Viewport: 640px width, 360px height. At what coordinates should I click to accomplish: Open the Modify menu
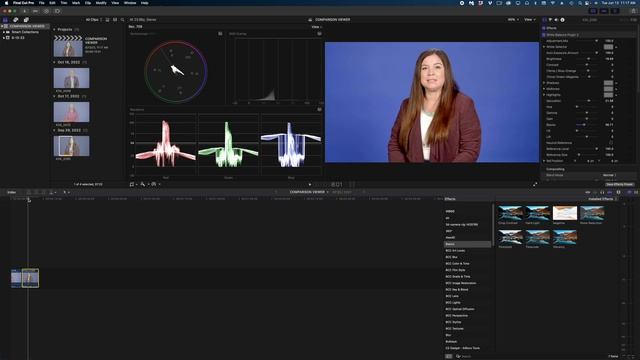point(101,3)
